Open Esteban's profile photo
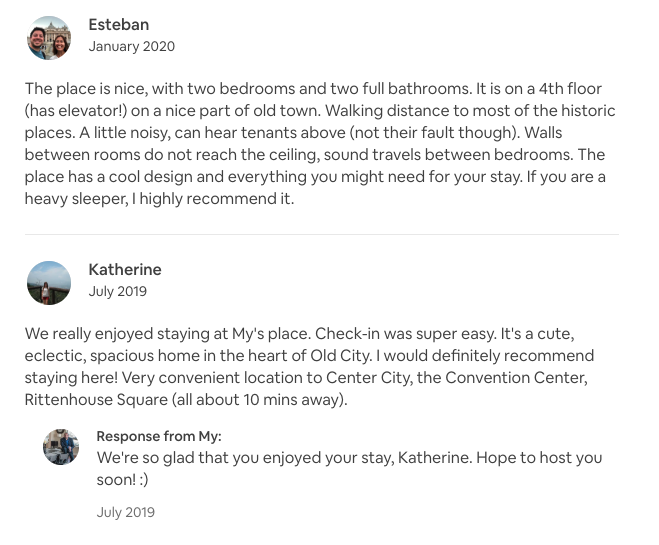The height and width of the screenshot is (545, 659). point(49,38)
